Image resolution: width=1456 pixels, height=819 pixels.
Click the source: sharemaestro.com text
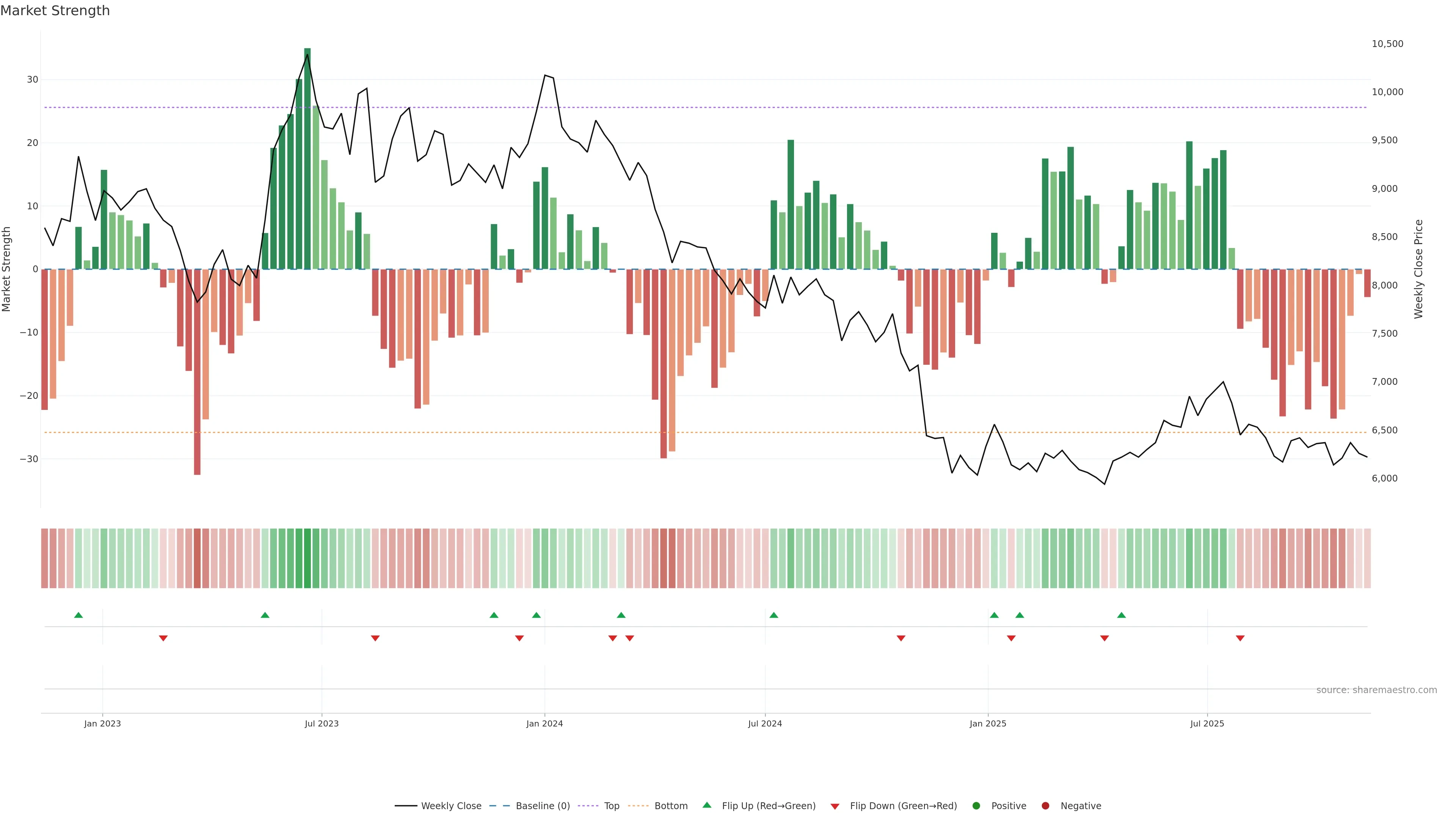click(1376, 690)
